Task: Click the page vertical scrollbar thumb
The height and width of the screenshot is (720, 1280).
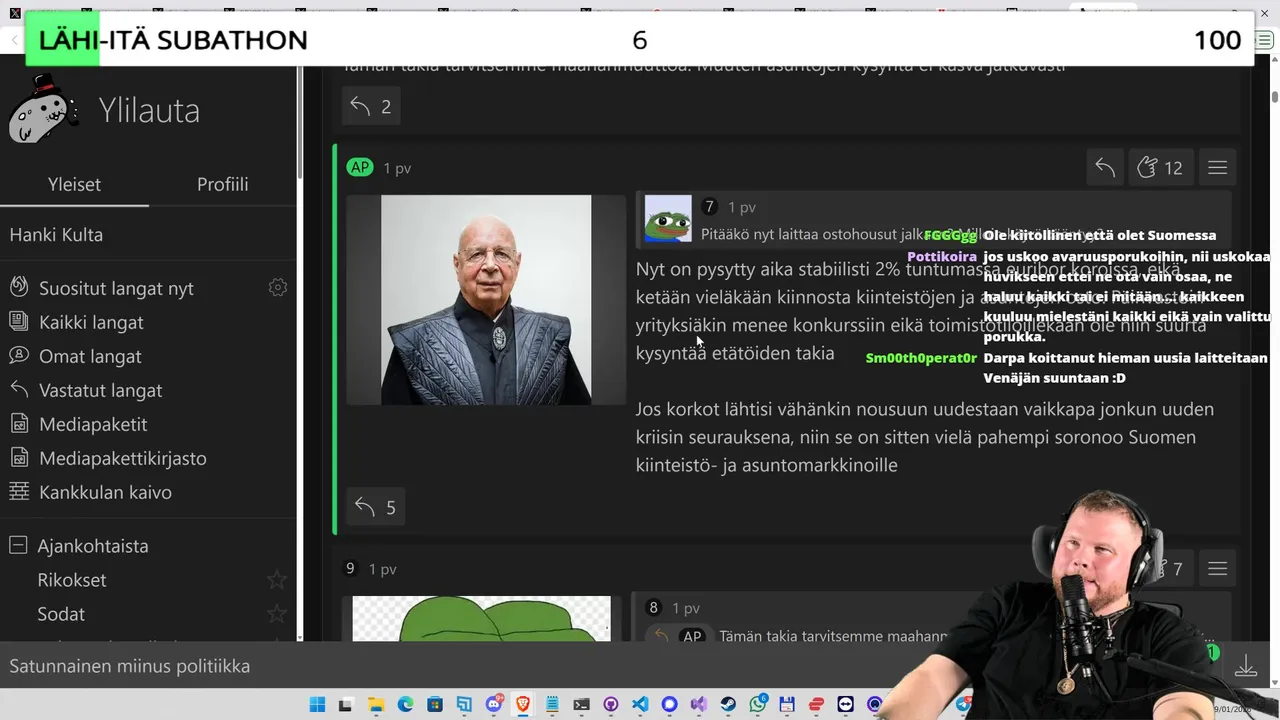Action: point(1274,97)
